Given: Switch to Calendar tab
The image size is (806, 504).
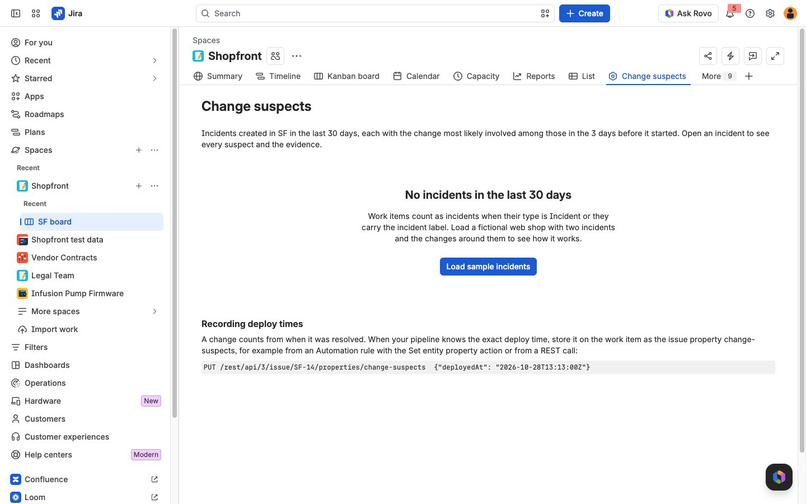Looking at the screenshot, I should pos(416,76).
